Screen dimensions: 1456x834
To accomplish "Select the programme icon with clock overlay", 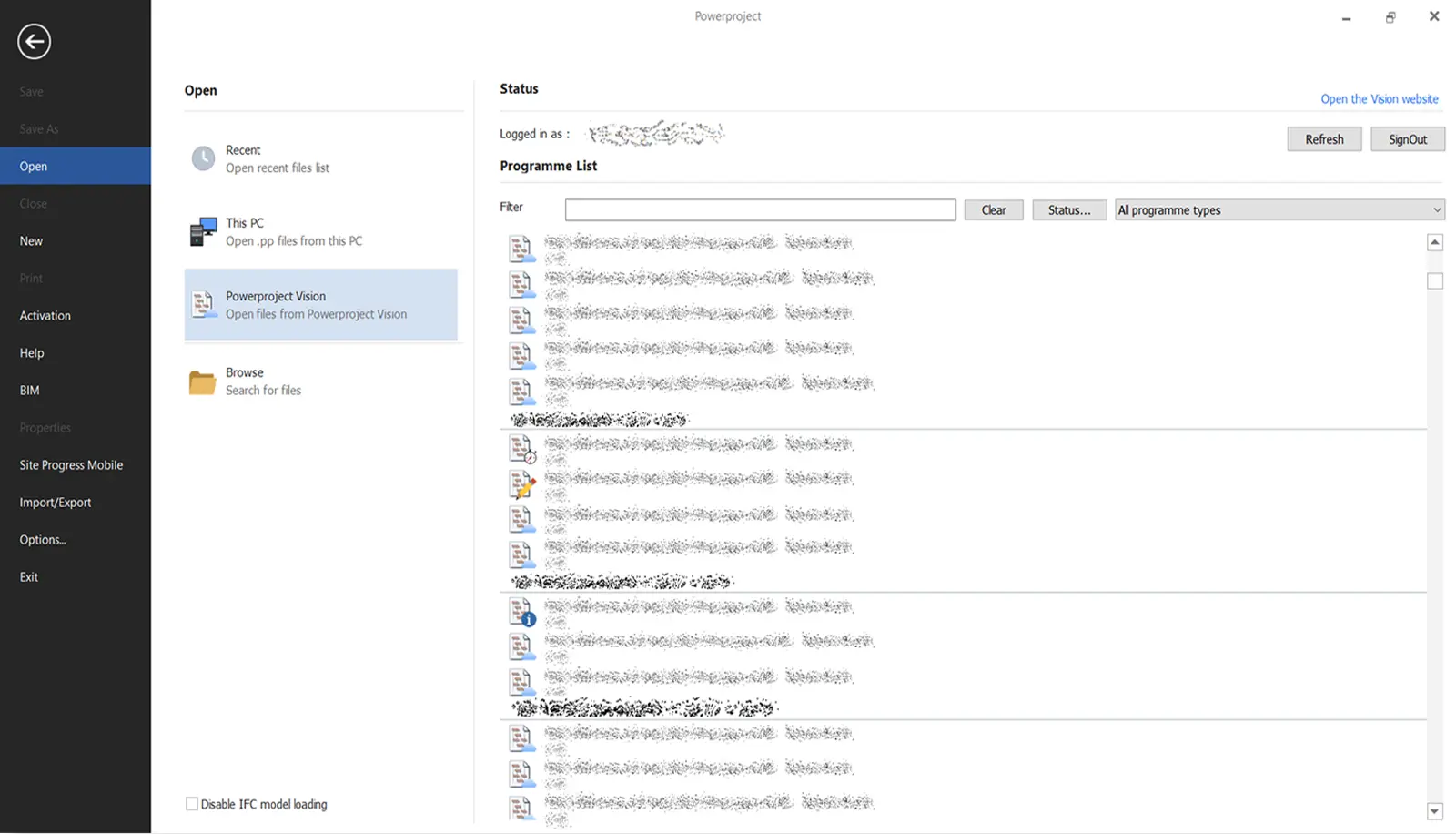I will click(522, 449).
